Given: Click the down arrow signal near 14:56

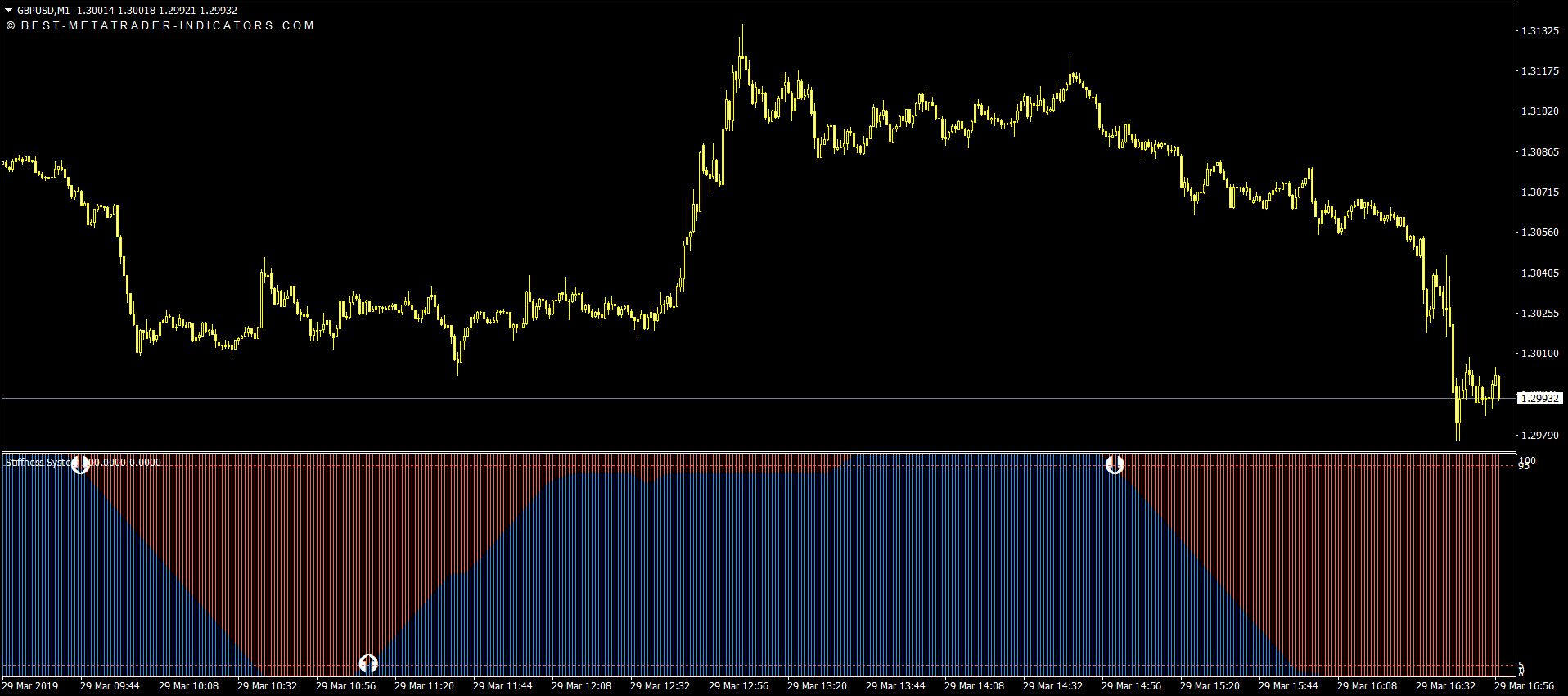Looking at the screenshot, I should pyautogui.click(x=1115, y=465).
